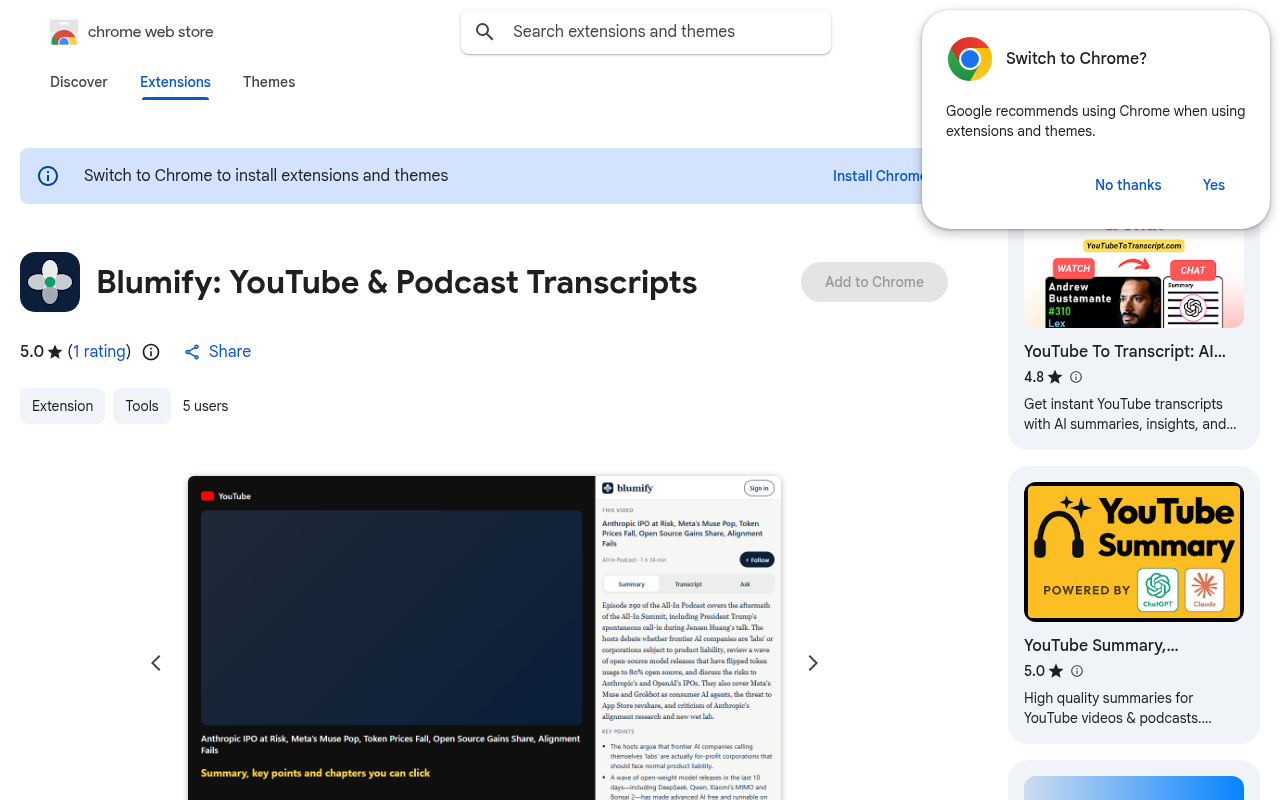This screenshot has height=800, width=1280.
Task: Click the info icon beside YouTube Summary 5.0 rating
Action: pyautogui.click(x=1076, y=671)
